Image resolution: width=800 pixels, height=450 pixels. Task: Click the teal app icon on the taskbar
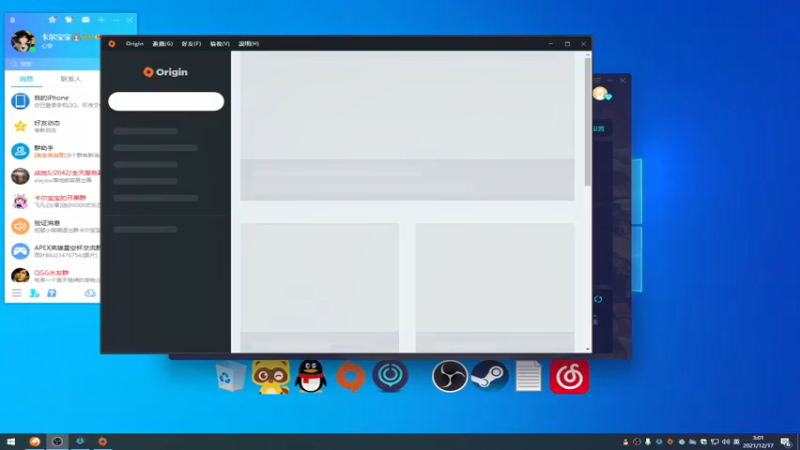point(80,442)
